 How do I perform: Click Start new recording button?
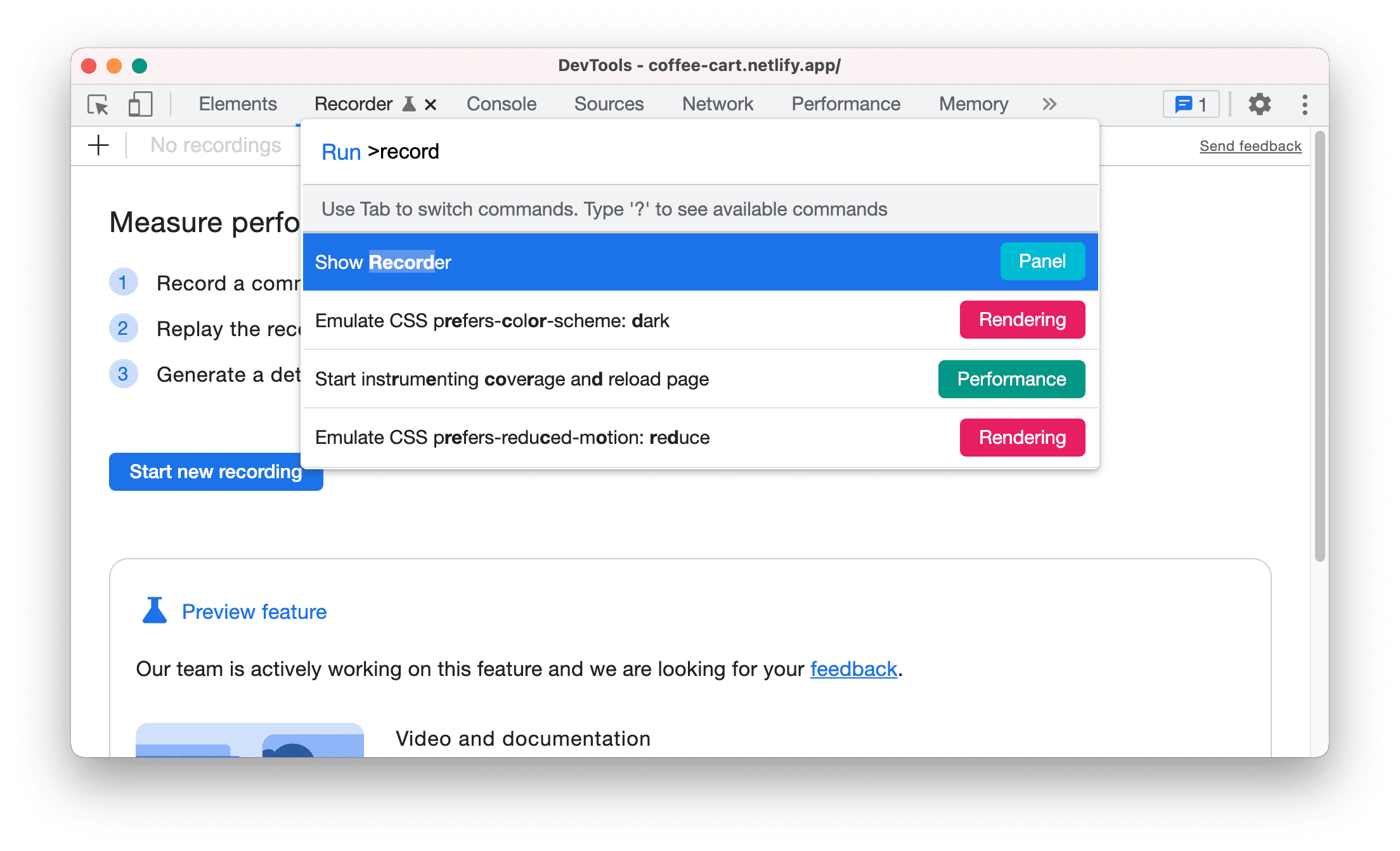(x=215, y=472)
